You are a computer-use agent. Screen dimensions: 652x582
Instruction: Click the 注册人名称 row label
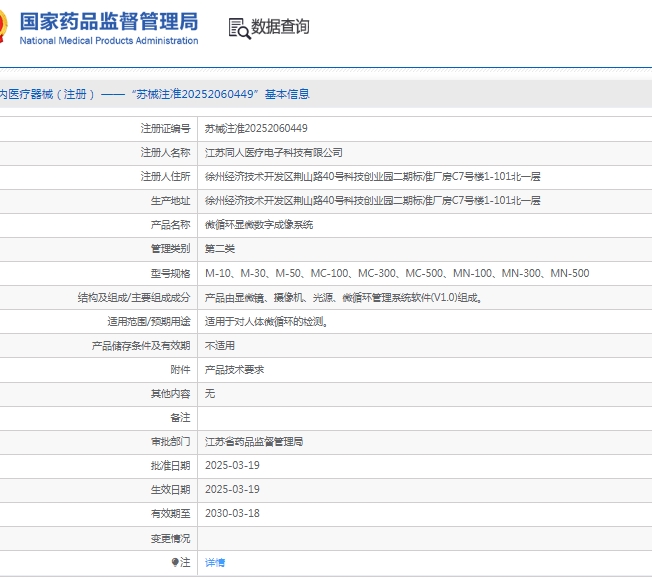click(x=165, y=153)
